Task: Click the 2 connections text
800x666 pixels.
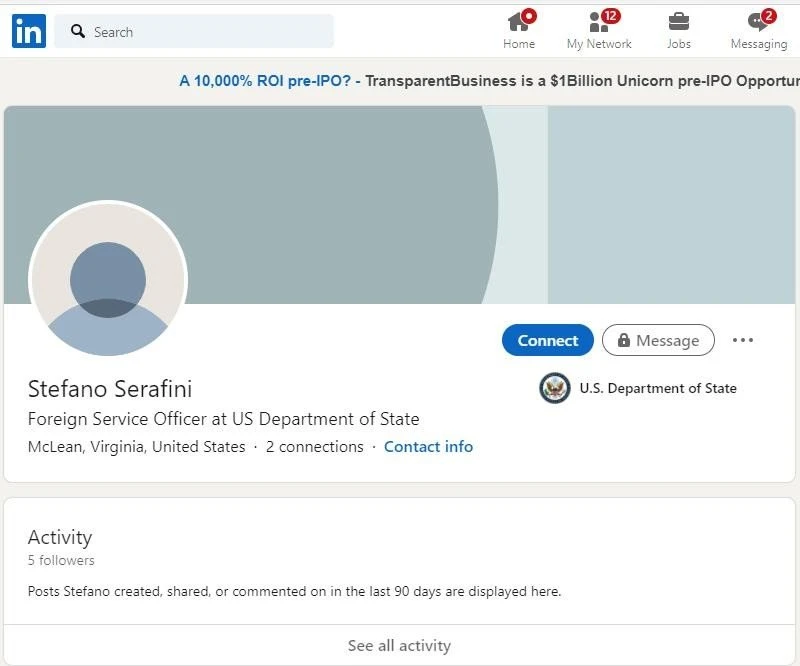Action: pyautogui.click(x=314, y=447)
